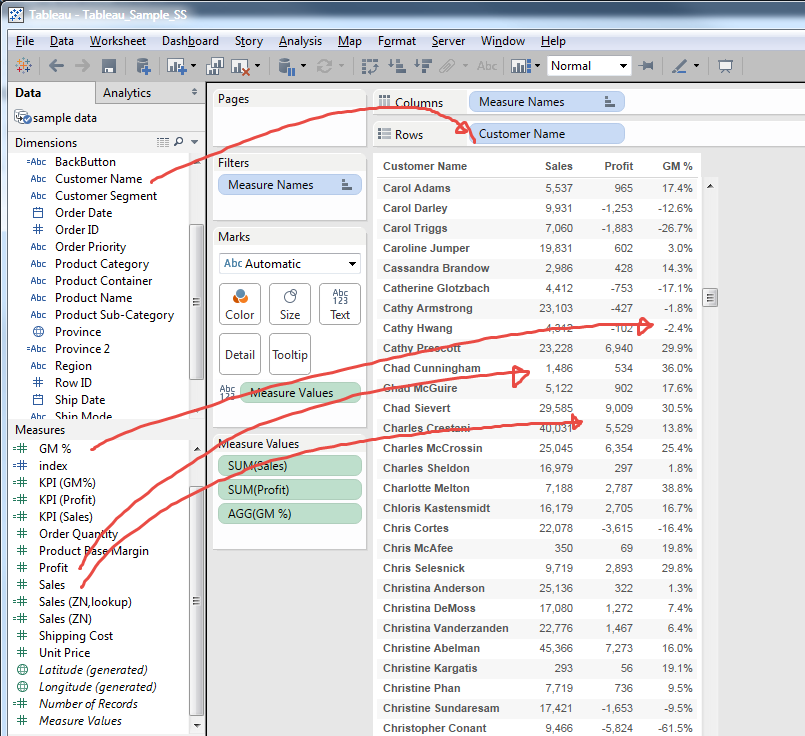Click the Measure Names pill in Columns
This screenshot has width=805, height=736.
[x=547, y=102]
